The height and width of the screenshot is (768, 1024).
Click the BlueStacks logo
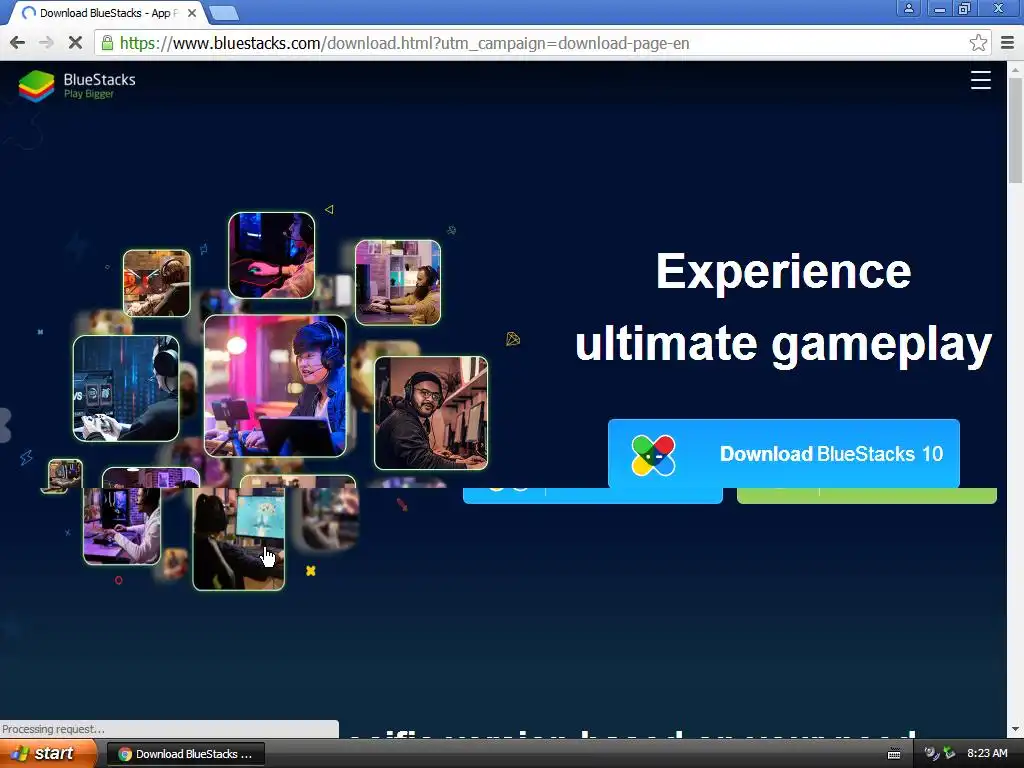[77, 86]
